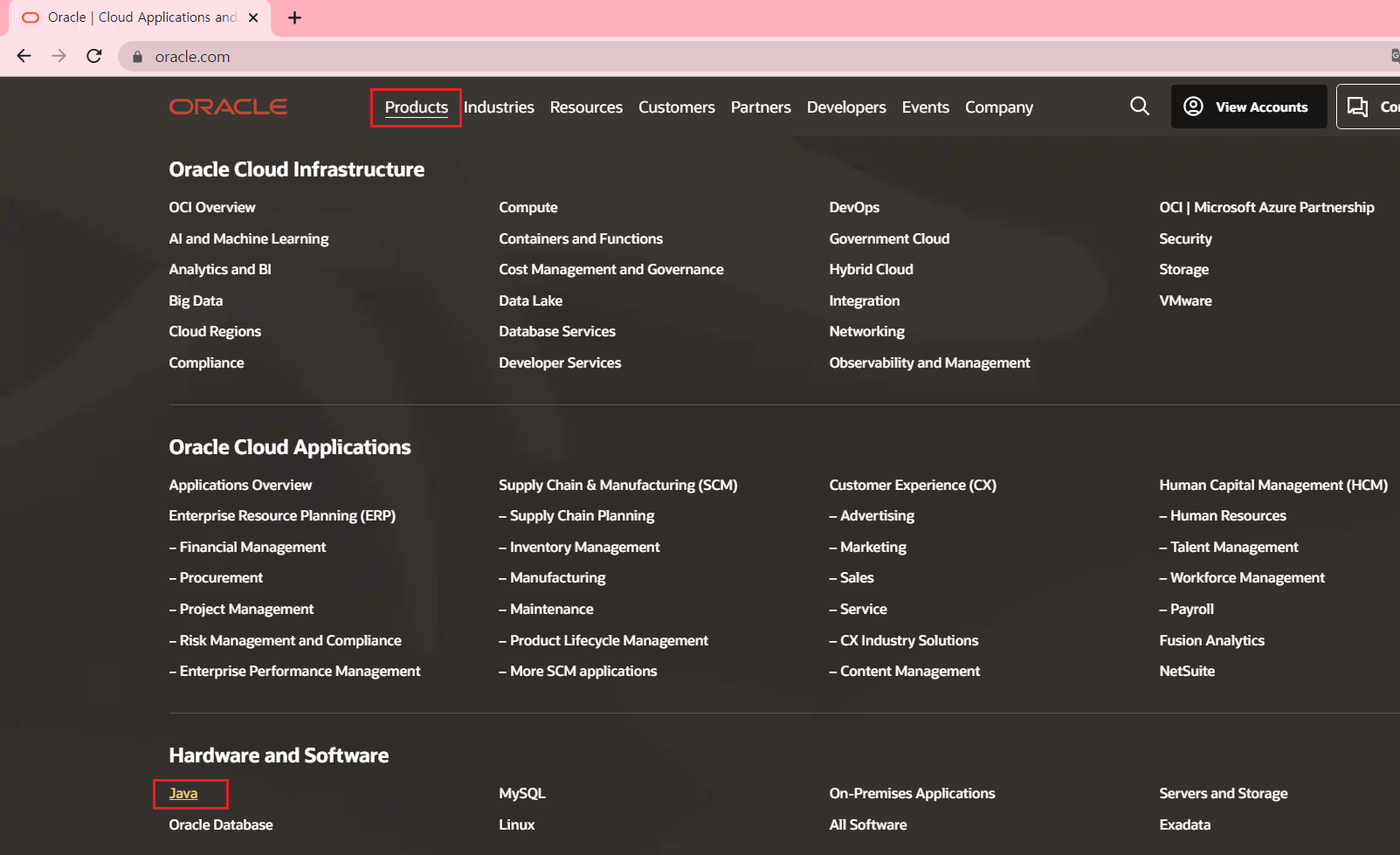Open Cloud Regions

(x=215, y=331)
